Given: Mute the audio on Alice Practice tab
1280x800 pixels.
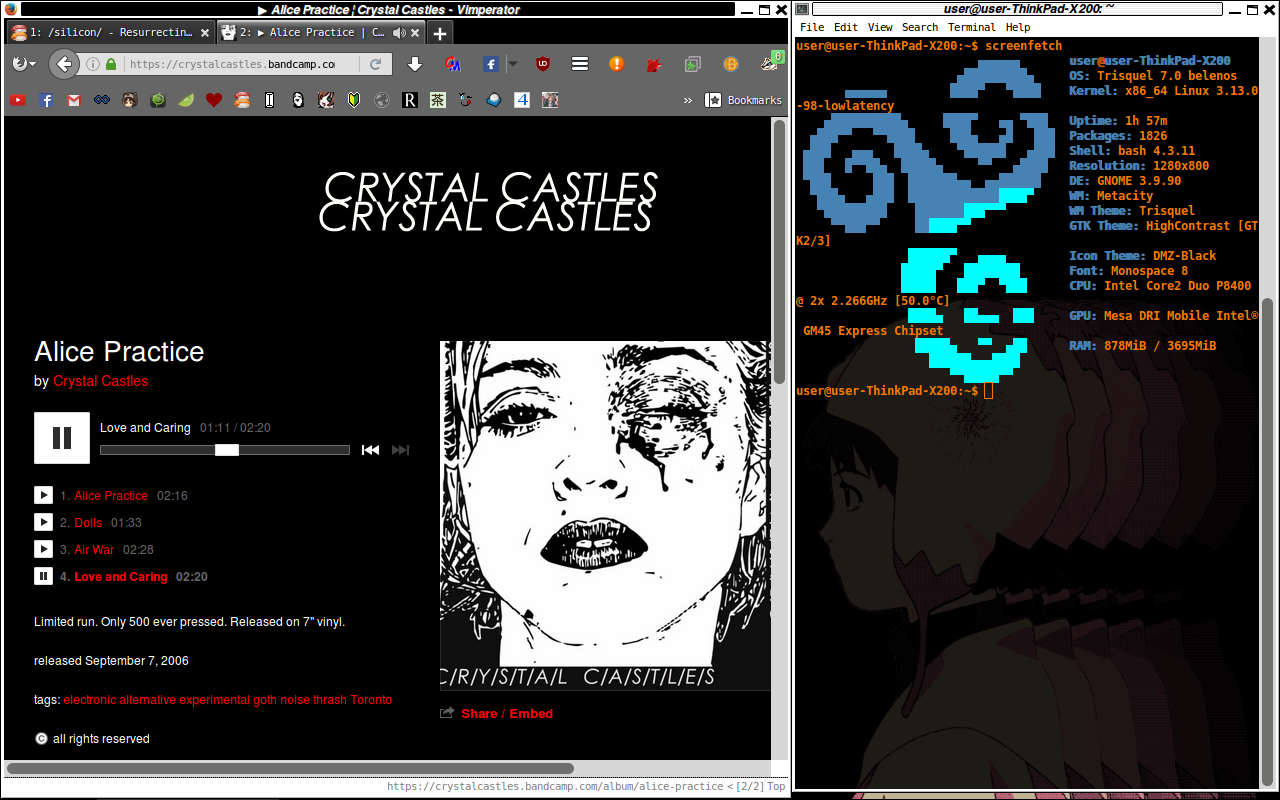Looking at the screenshot, I should [x=399, y=32].
